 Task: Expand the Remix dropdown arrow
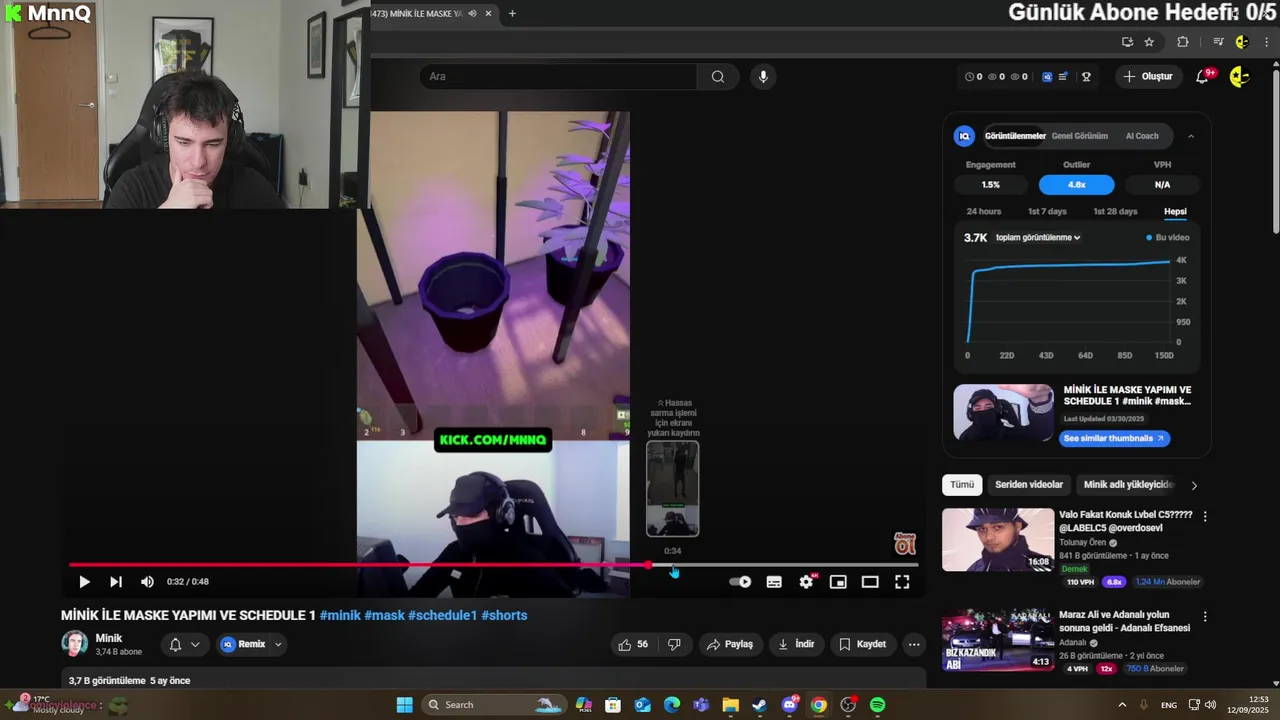tap(278, 645)
